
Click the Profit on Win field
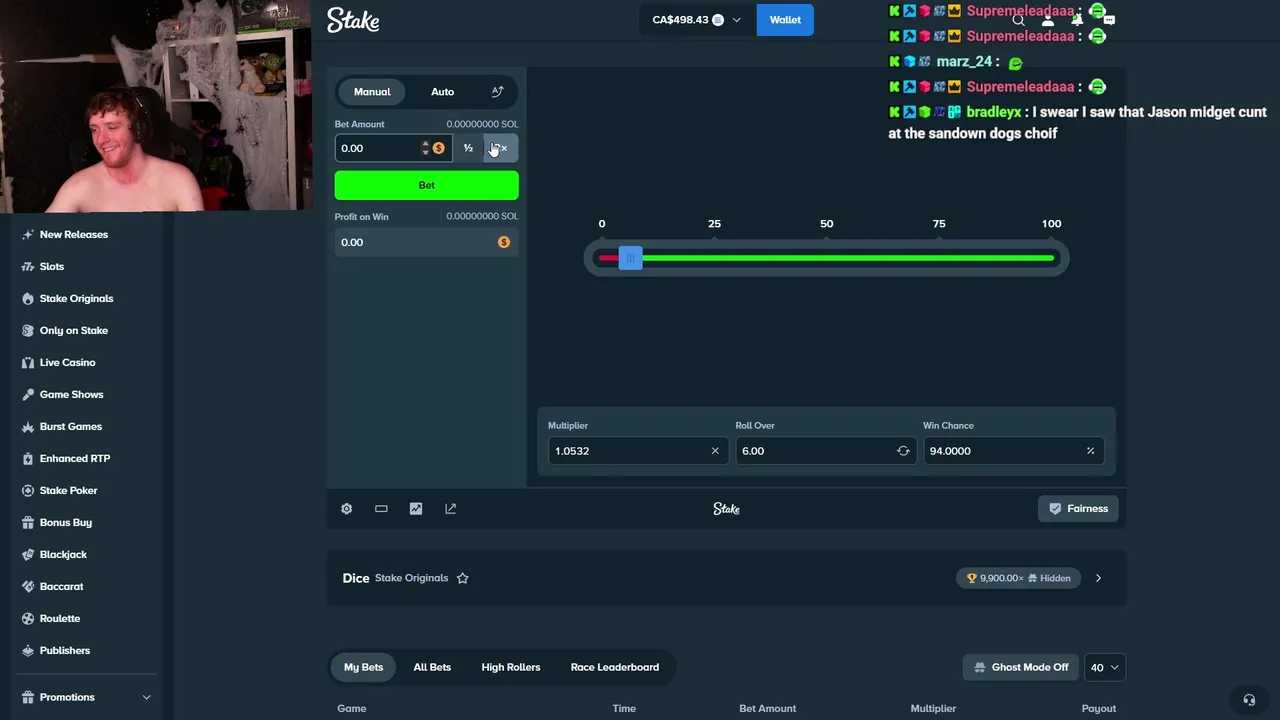[427, 242]
